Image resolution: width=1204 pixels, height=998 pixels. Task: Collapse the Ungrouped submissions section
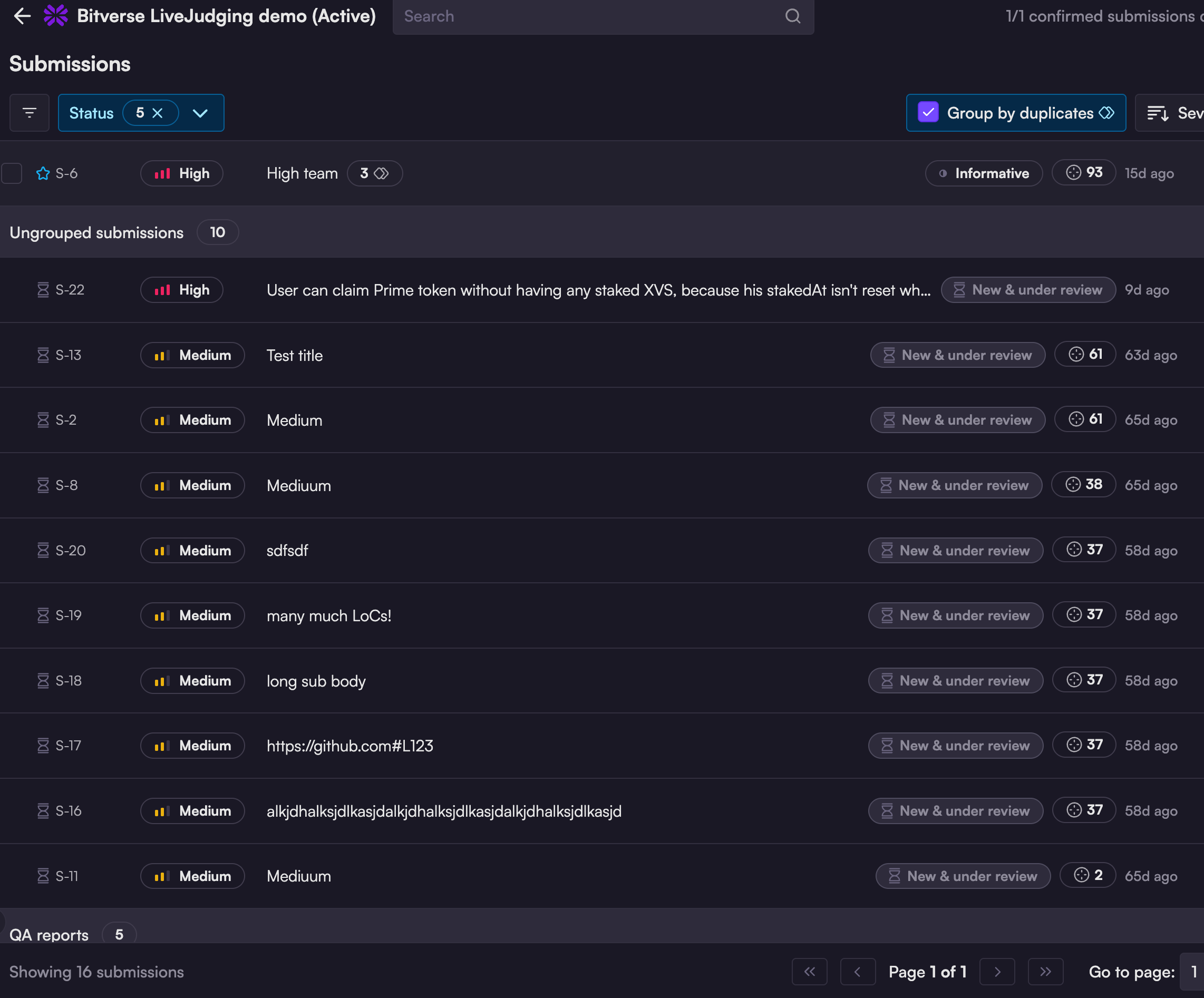click(96, 233)
